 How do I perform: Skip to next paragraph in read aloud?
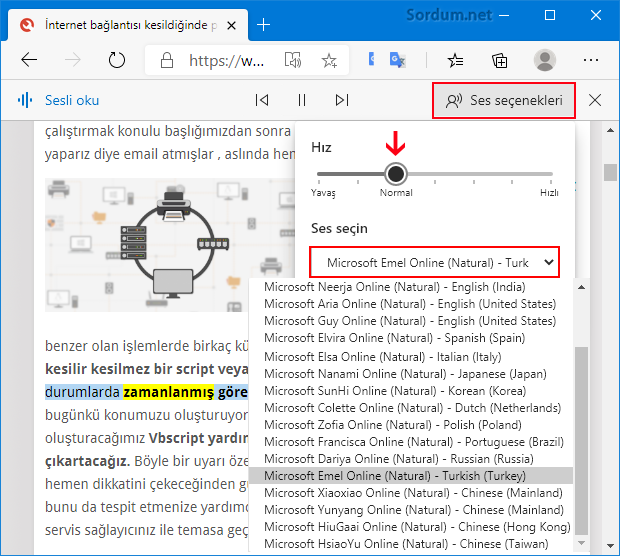pyautogui.click(x=342, y=100)
